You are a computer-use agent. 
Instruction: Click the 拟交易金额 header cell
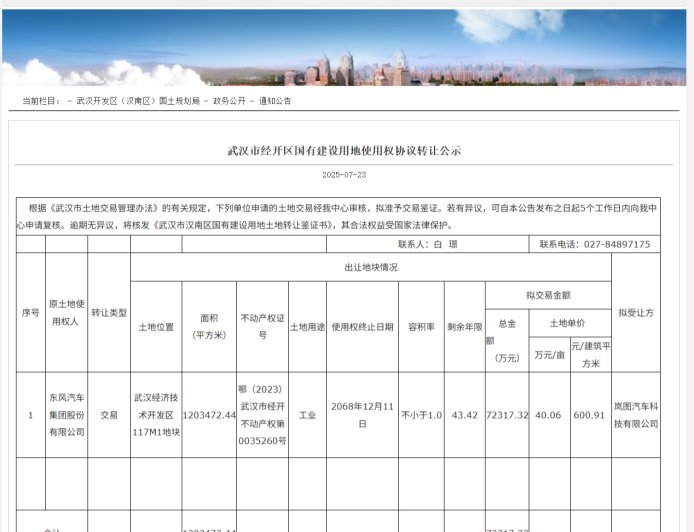[548, 295]
